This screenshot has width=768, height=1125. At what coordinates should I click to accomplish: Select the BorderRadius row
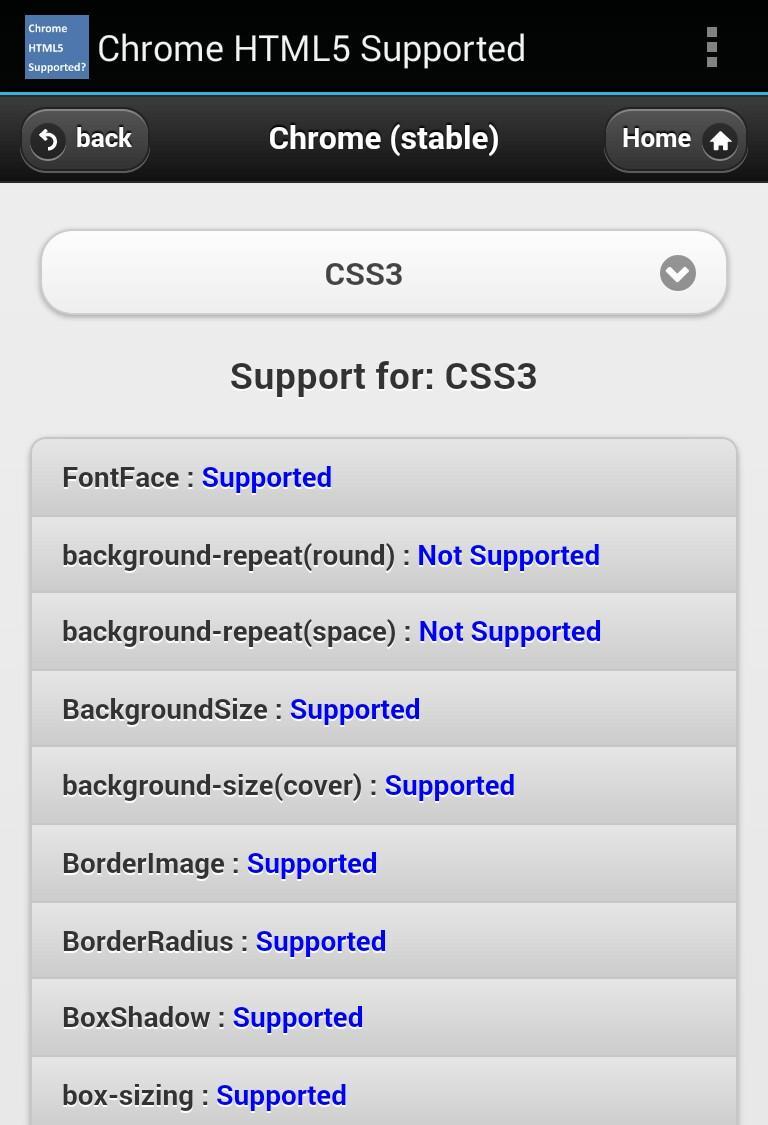tap(384, 941)
